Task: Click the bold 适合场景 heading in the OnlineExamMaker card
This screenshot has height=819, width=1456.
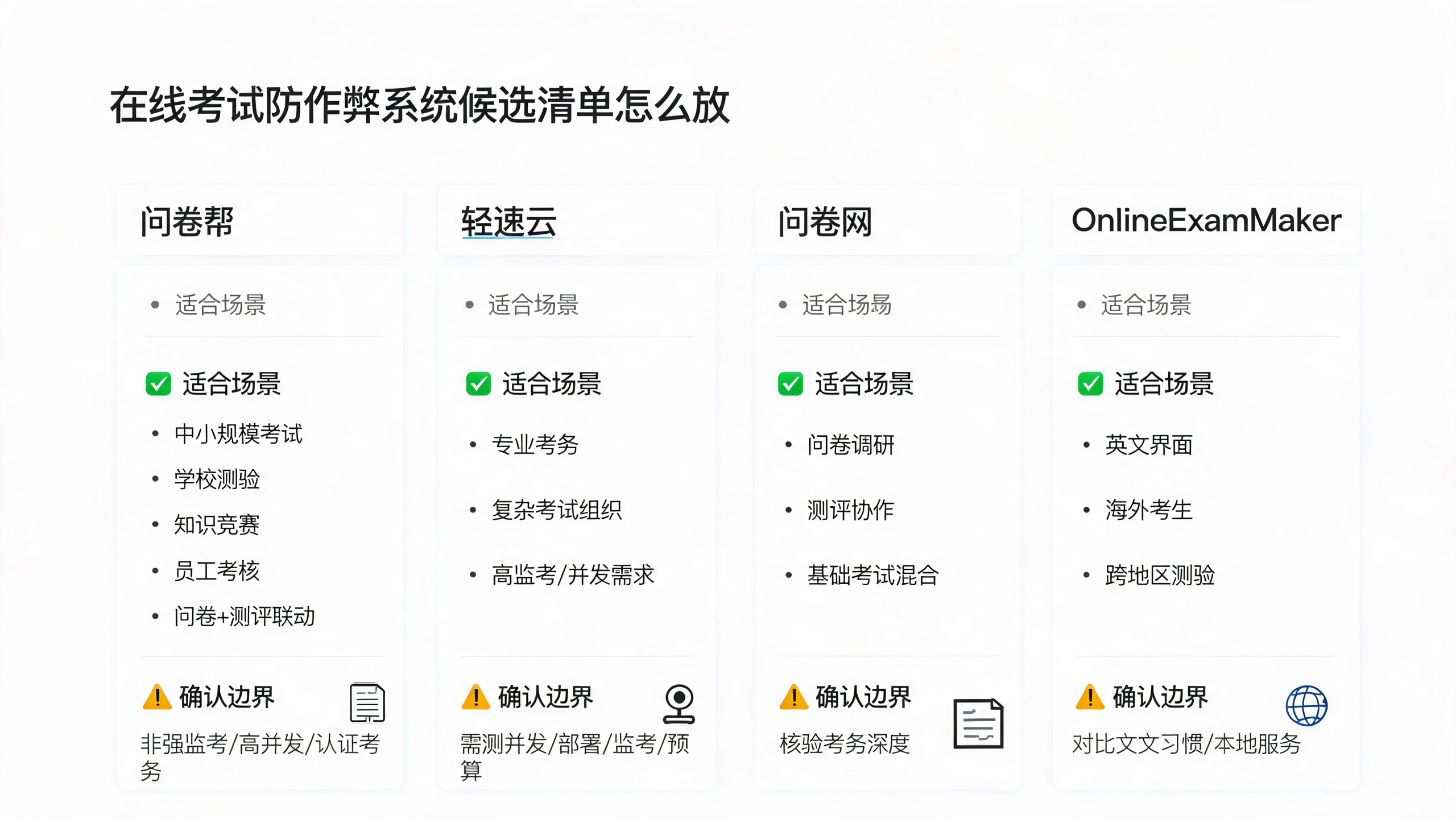Action: (1164, 384)
